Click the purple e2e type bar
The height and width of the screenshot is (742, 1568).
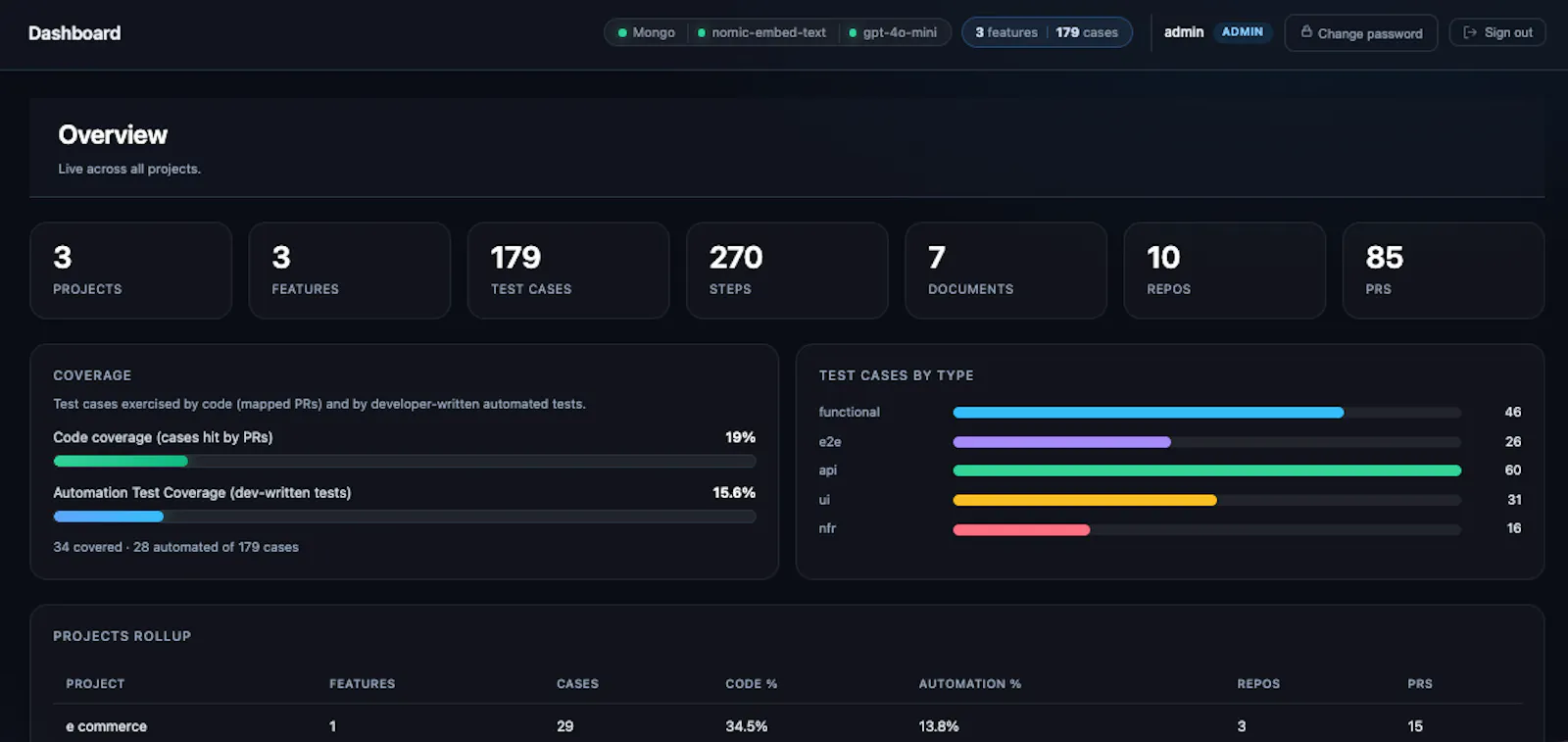click(1062, 442)
